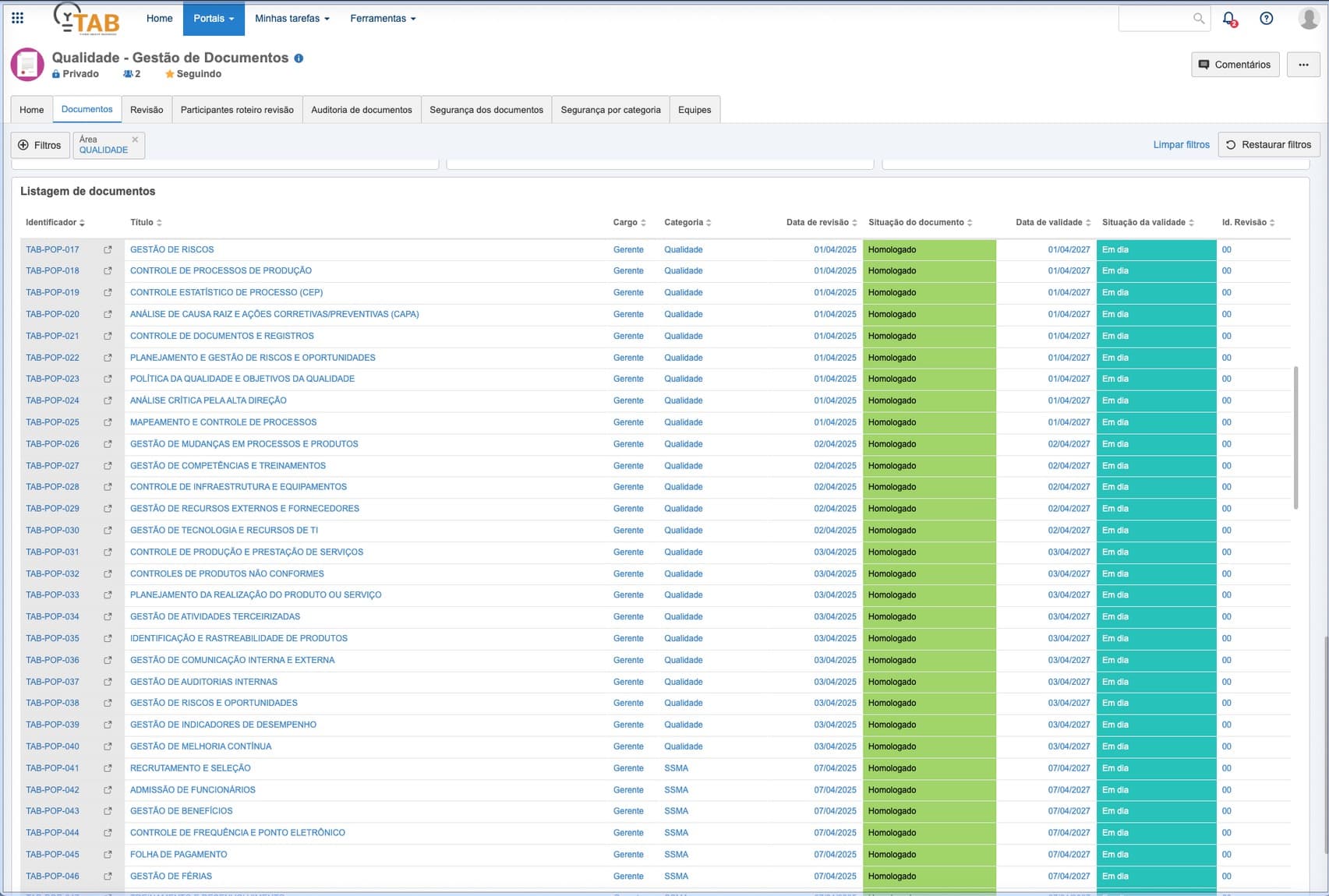Screen dimensions: 1329x896
Task: Open Segurança por categoria tab
Action: (610, 110)
